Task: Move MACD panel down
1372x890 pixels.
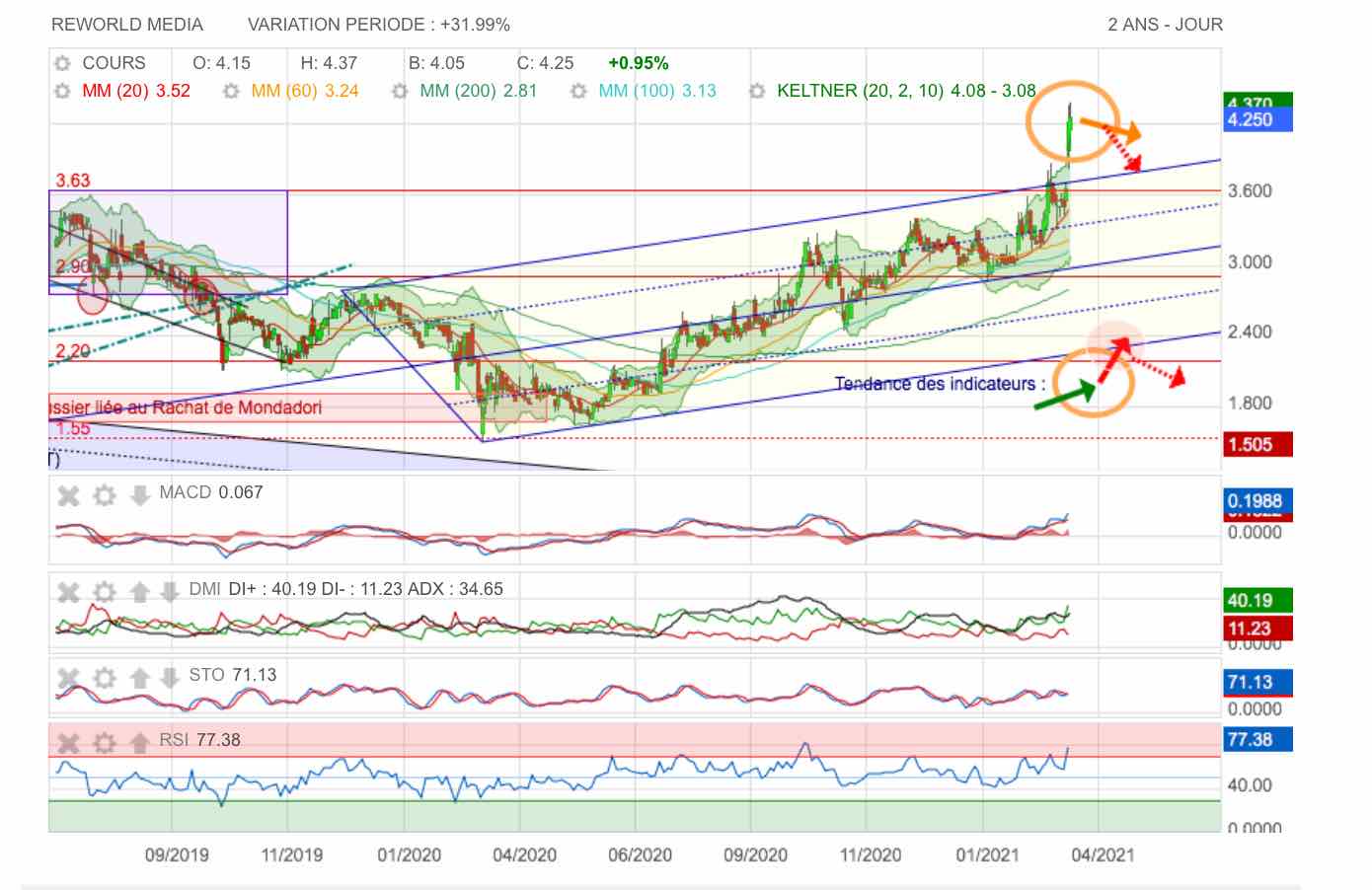Action: click(139, 495)
